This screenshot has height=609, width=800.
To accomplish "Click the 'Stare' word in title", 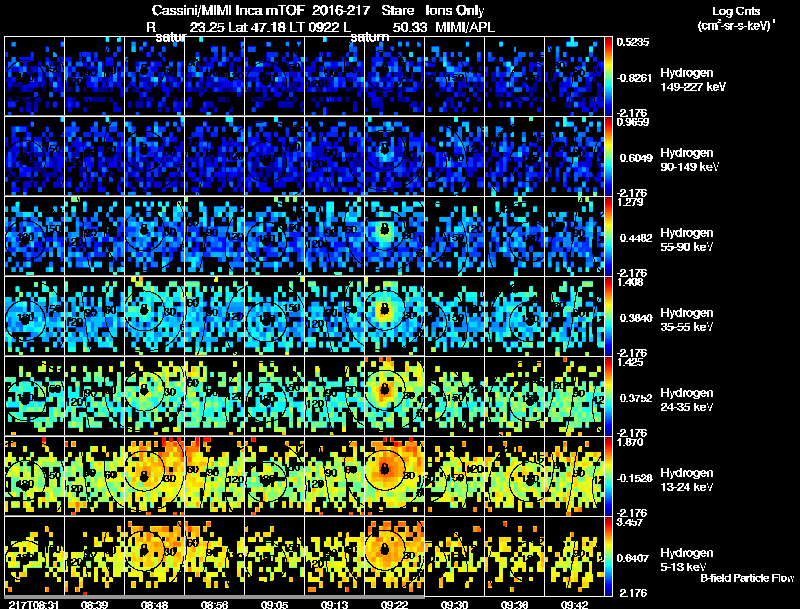I will 397,10.
